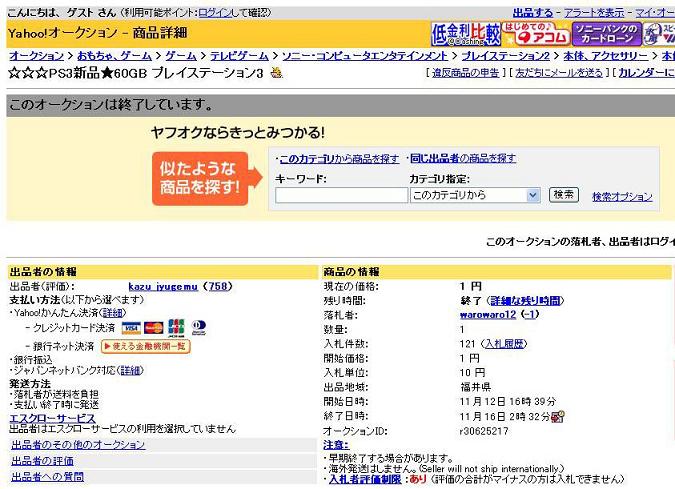675x489 pixels.
Task: Click the キーワード search input field
Action: [341, 195]
